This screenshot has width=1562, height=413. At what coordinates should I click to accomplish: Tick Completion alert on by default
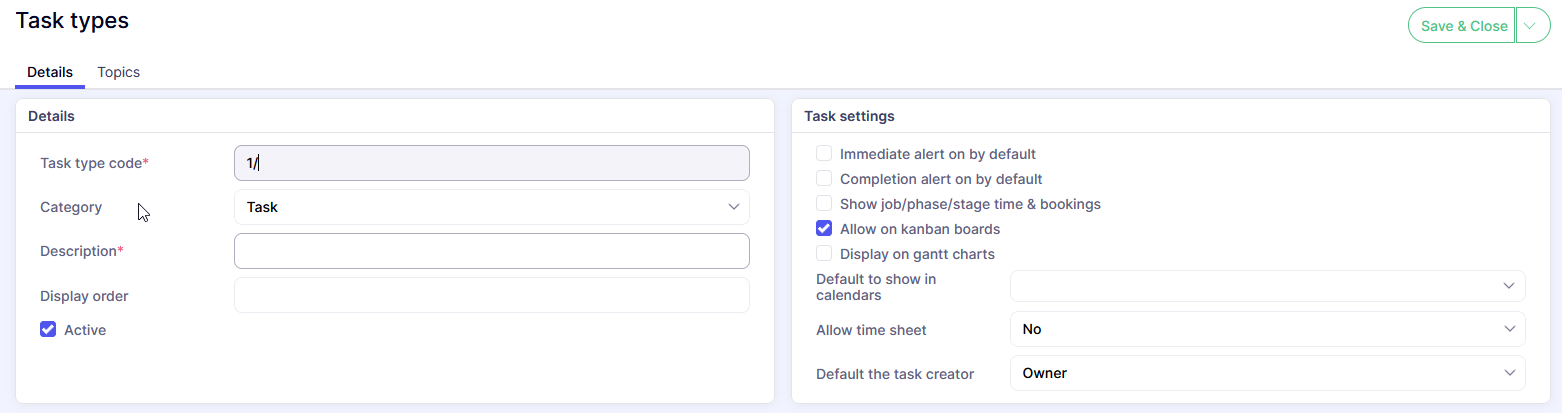(x=824, y=179)
